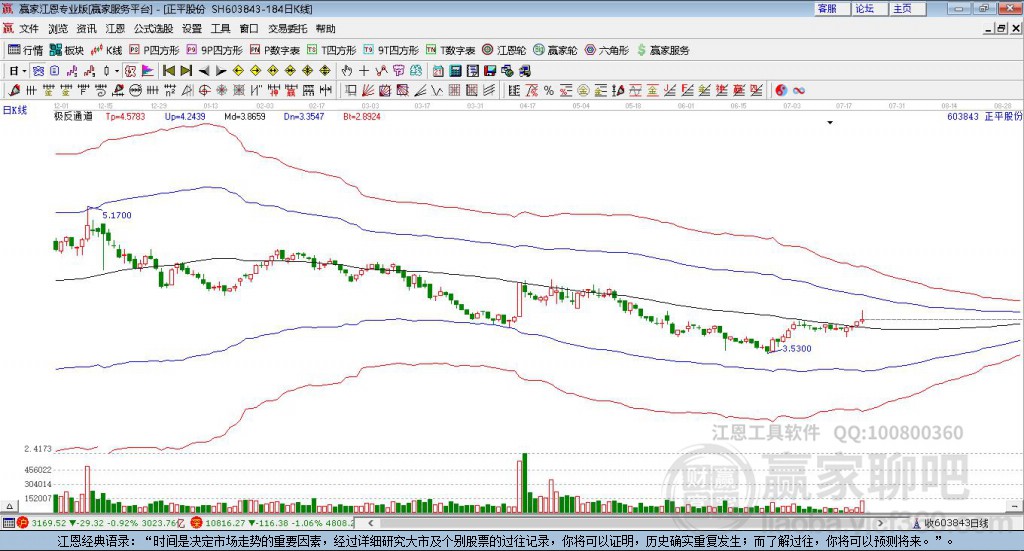Open the P数字表 tool
The height and width of the screenshot is (551, 1024).
274,50
